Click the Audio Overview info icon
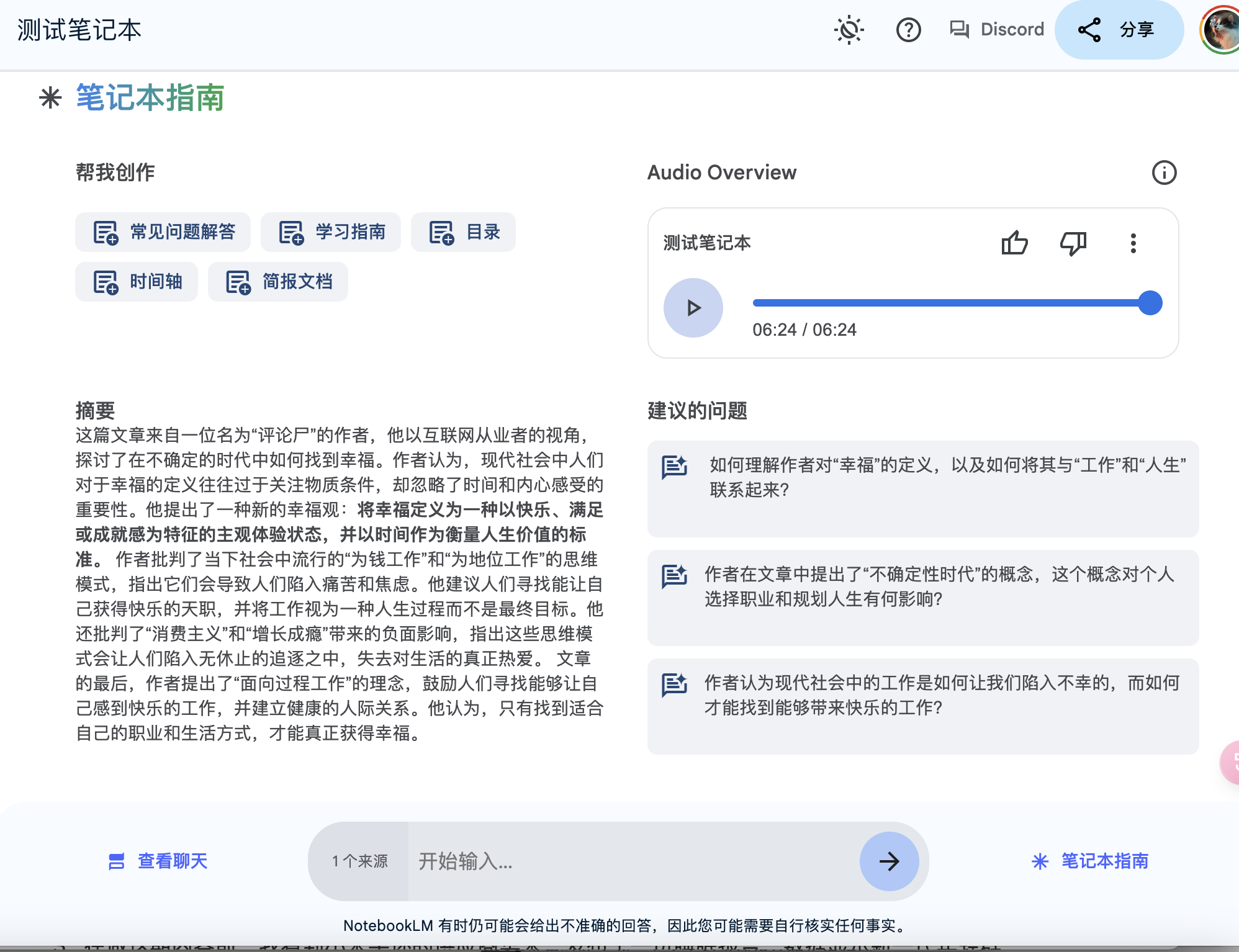This screenshot has height=952, width=1239. point(1164,173)
